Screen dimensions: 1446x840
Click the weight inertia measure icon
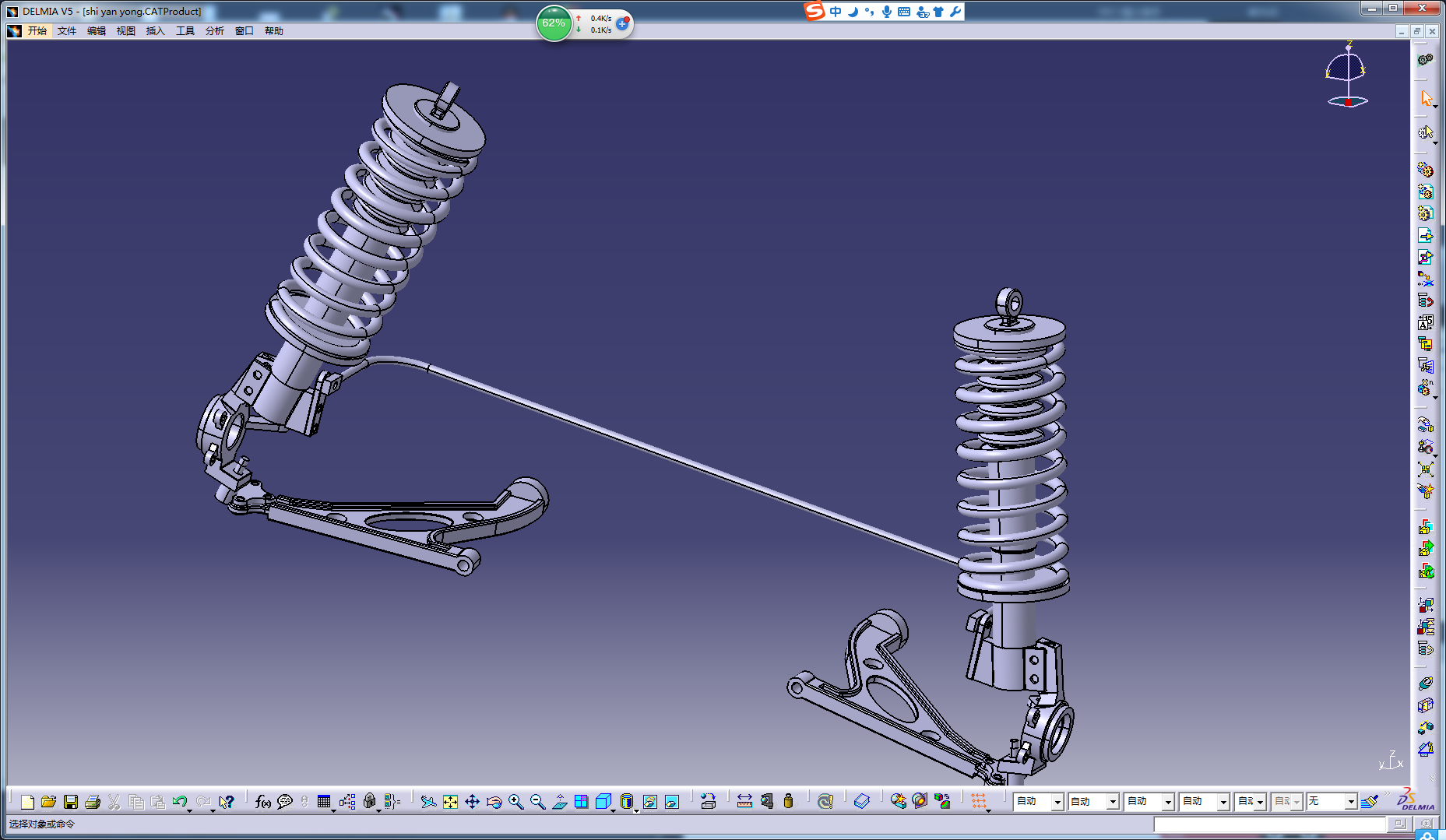pyautogui.click(x=788, y=801)
